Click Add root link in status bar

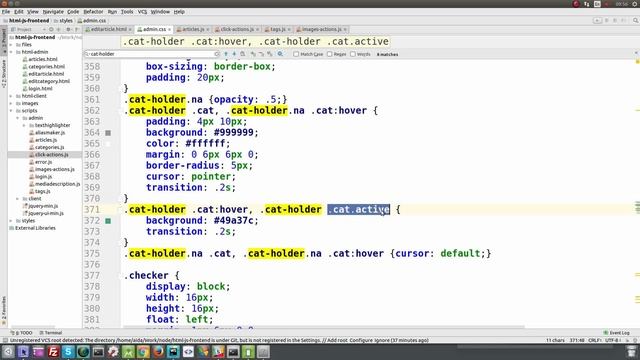[x=339, y=340]
